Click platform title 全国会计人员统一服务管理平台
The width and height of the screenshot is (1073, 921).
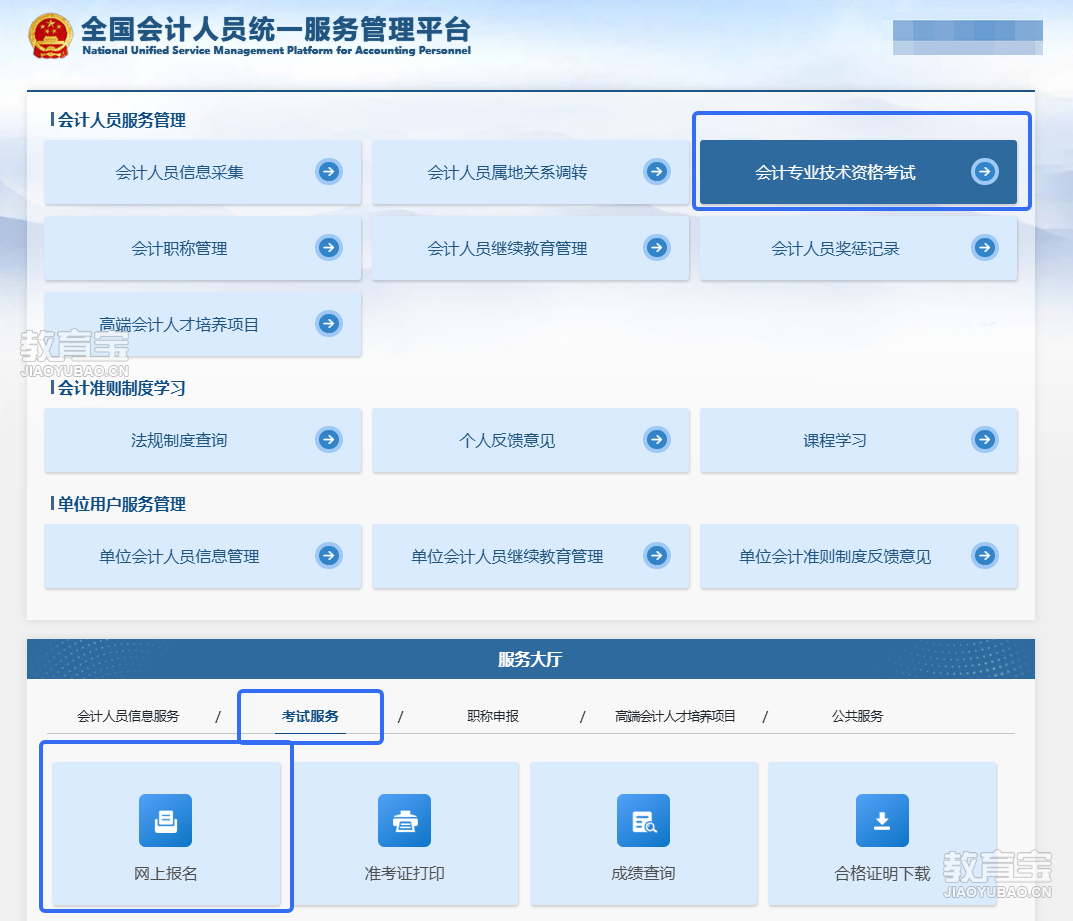click(x=276, y=28)
